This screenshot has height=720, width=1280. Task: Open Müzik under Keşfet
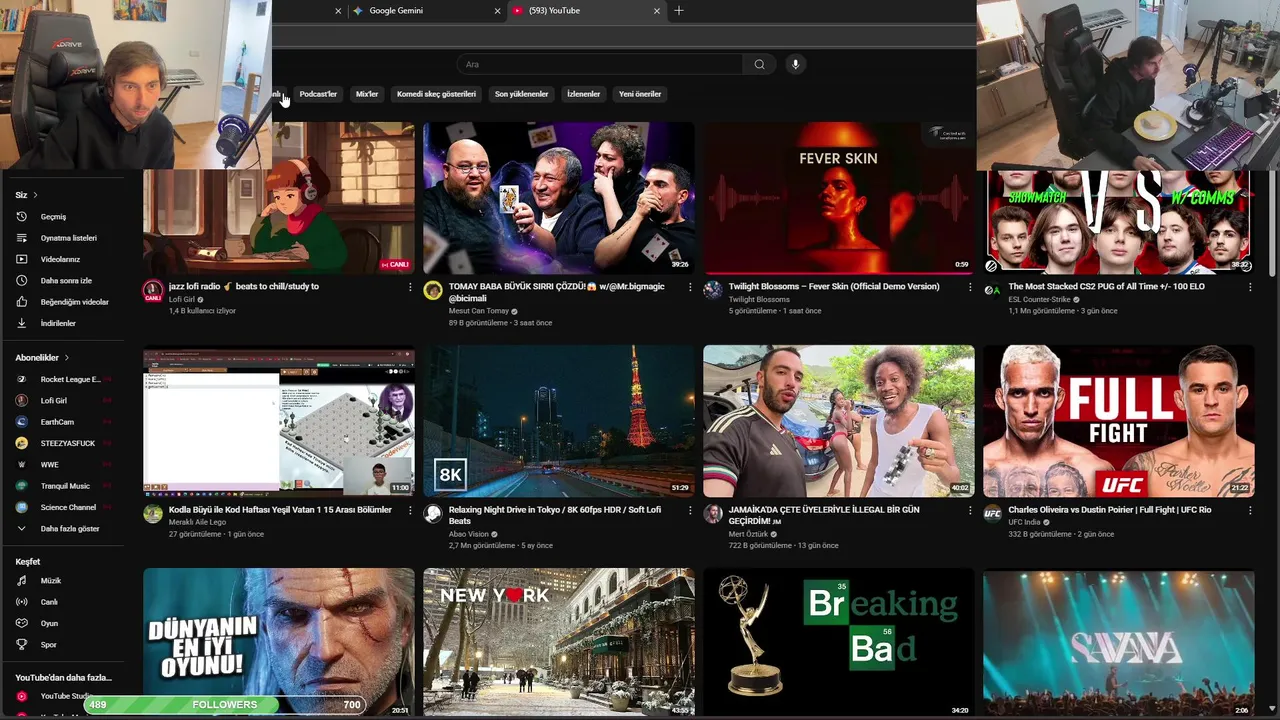point(50,581)
